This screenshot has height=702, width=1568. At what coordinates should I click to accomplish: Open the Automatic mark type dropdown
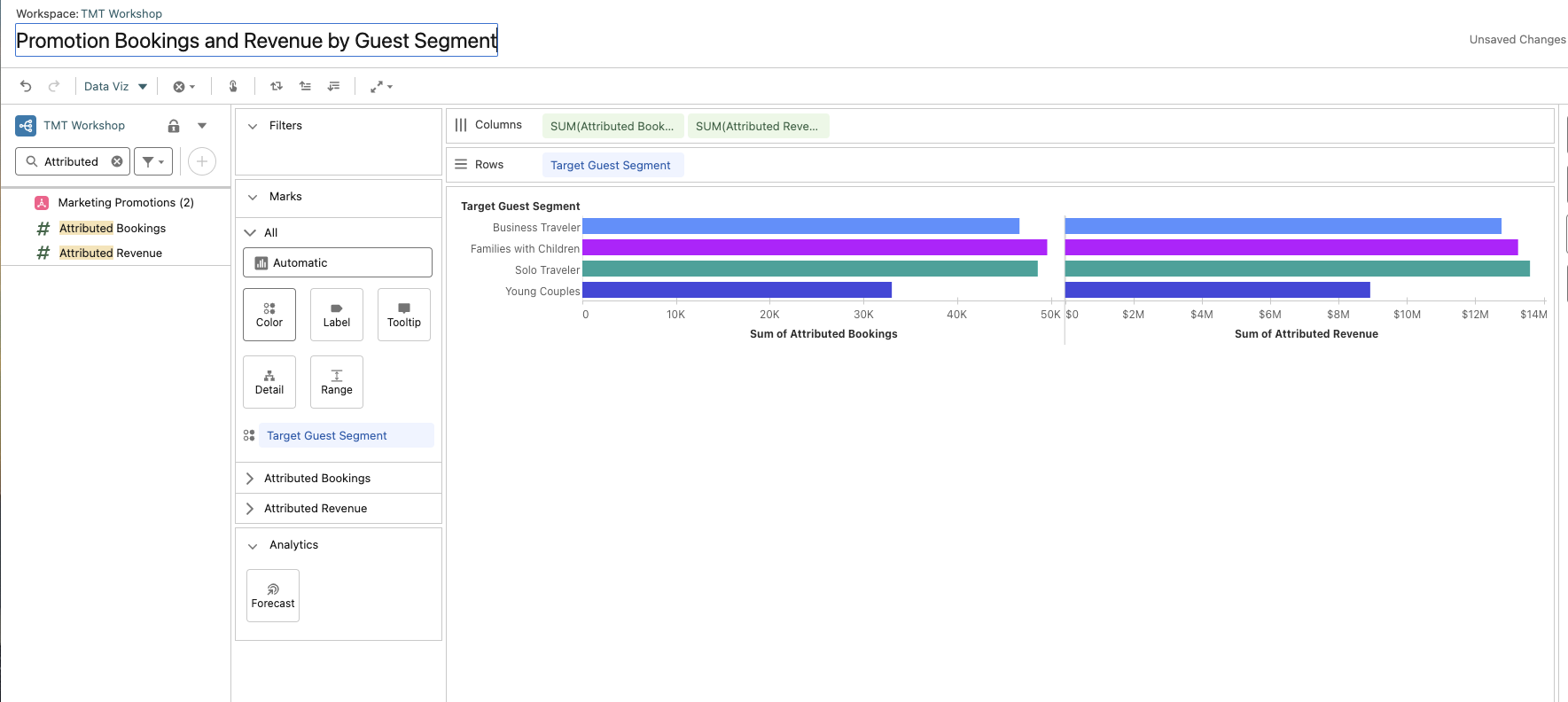click(338, 262)
